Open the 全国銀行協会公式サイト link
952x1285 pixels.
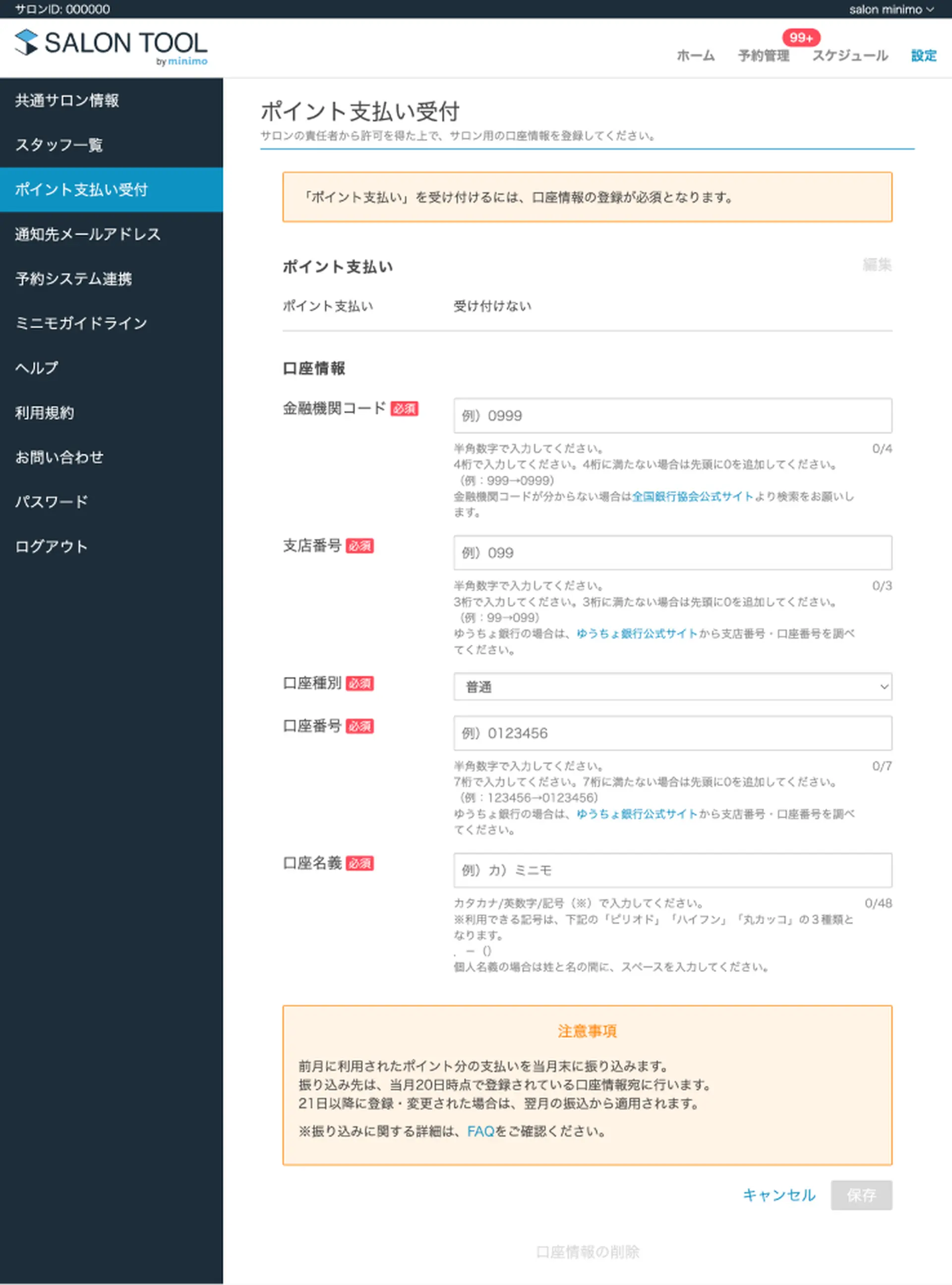point(693,497)
